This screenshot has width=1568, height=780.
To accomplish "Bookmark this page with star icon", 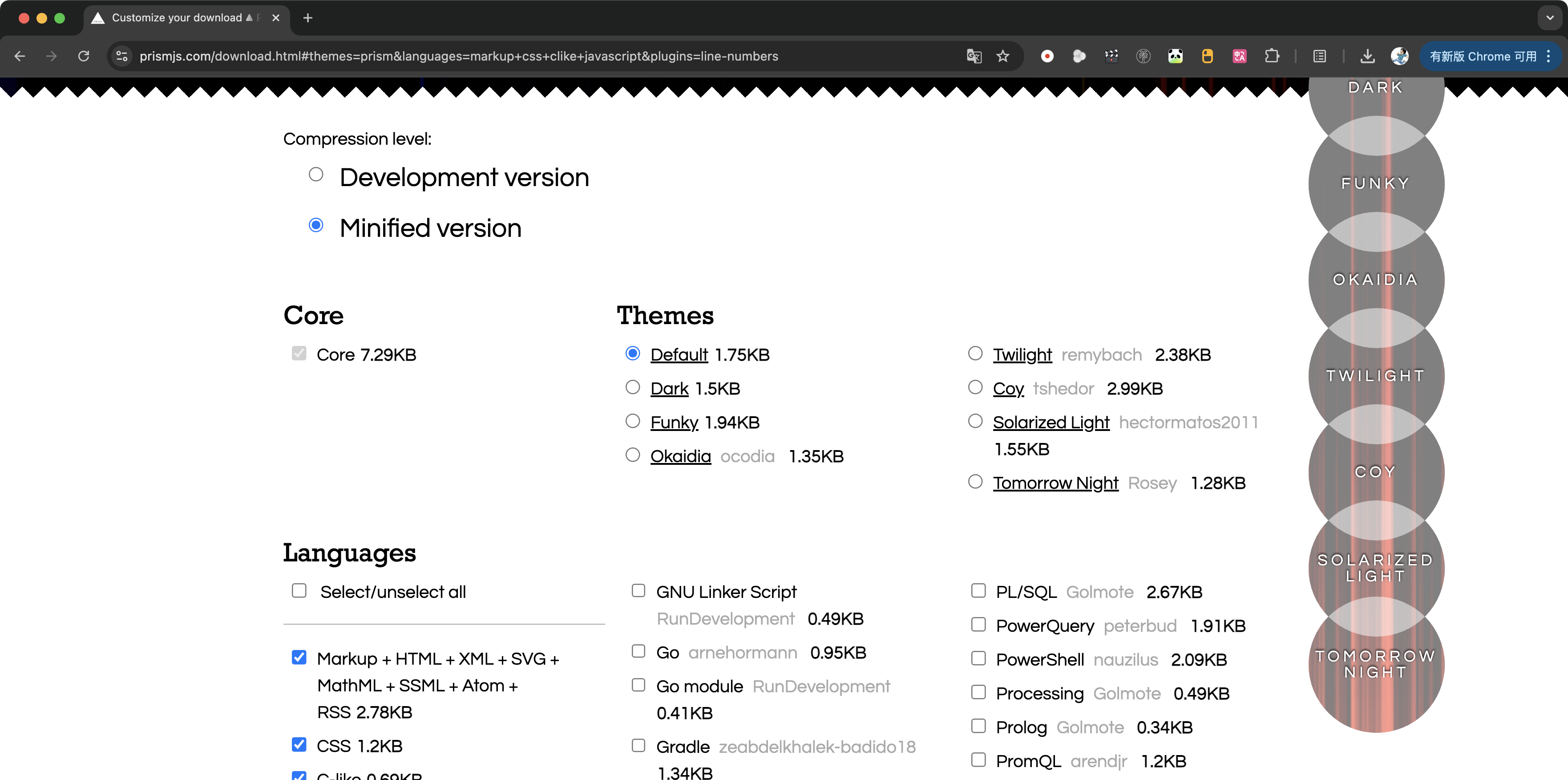I will point(1002,56).
